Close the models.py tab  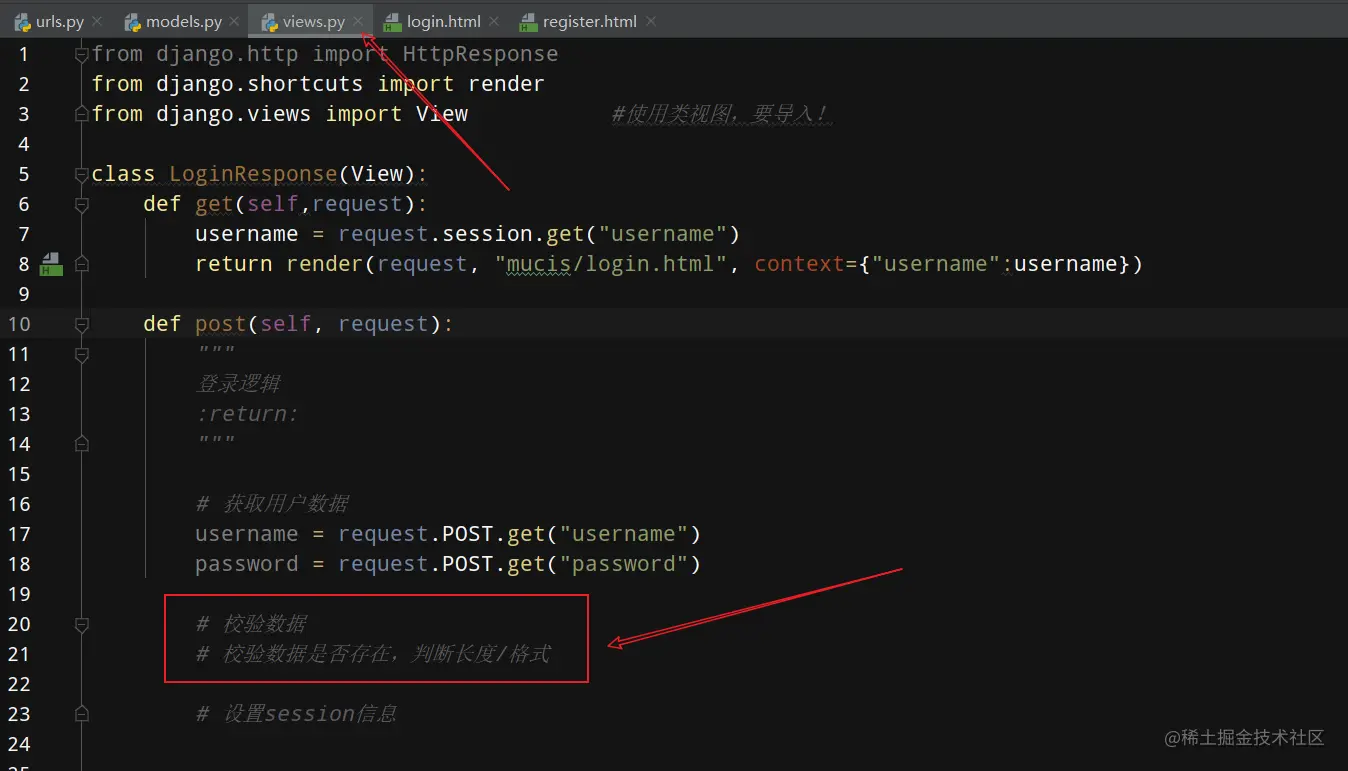pos(234,21)
